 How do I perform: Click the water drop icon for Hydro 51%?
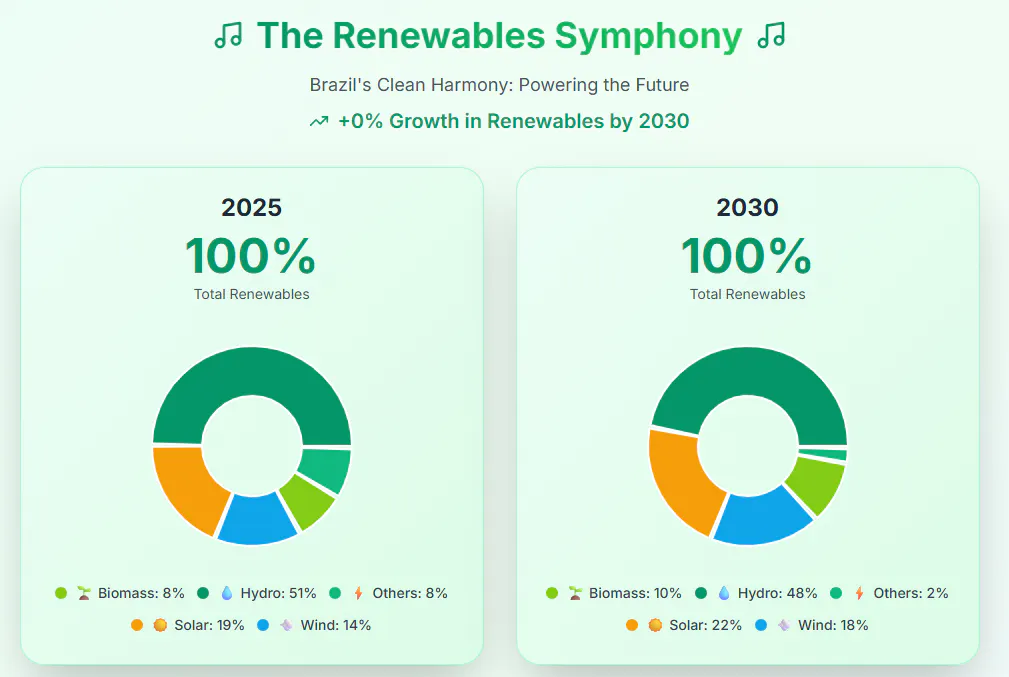[227, 593]
